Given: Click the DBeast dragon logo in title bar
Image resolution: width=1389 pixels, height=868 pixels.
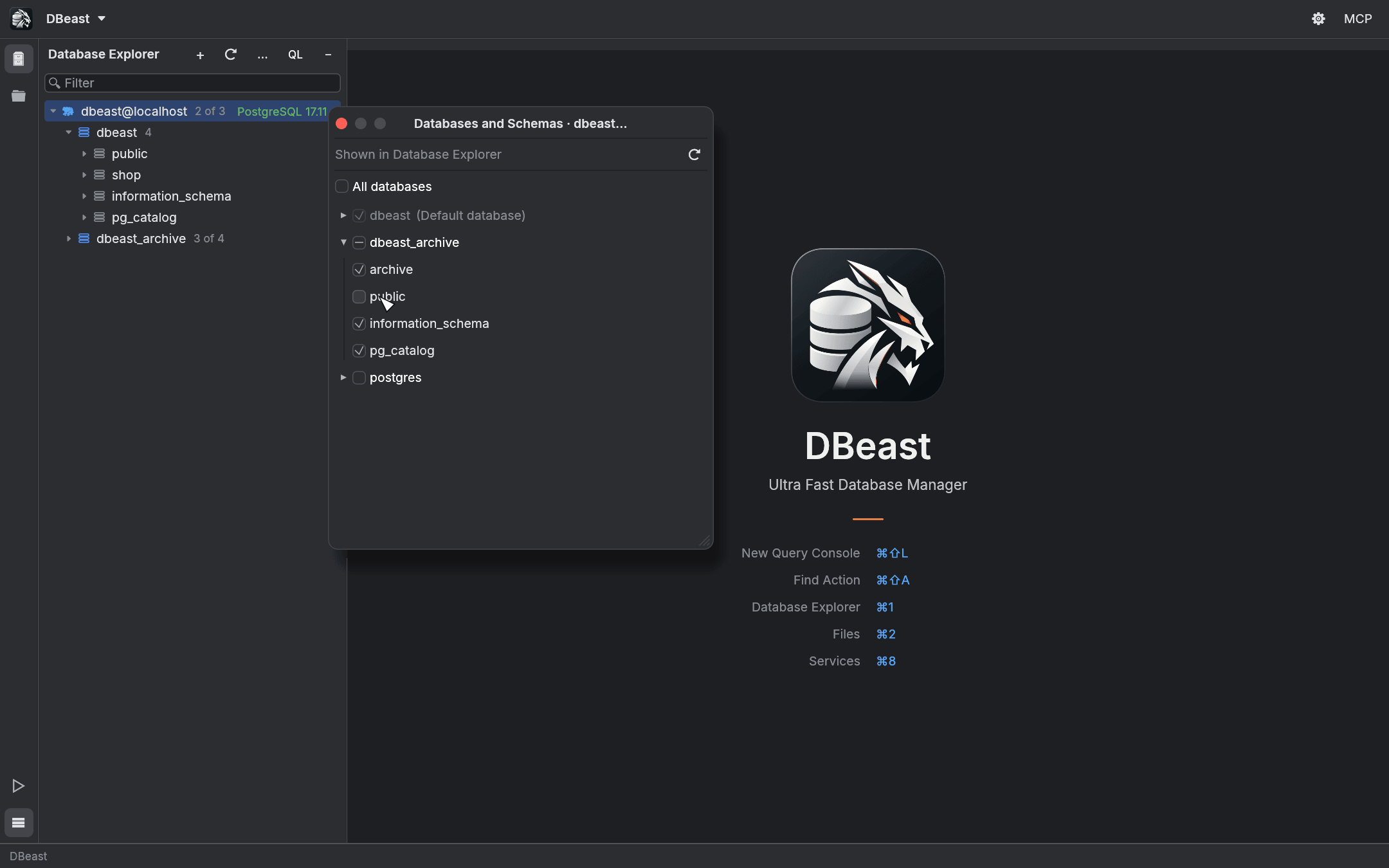Looking at the screenshot, I should click(21, 19).
